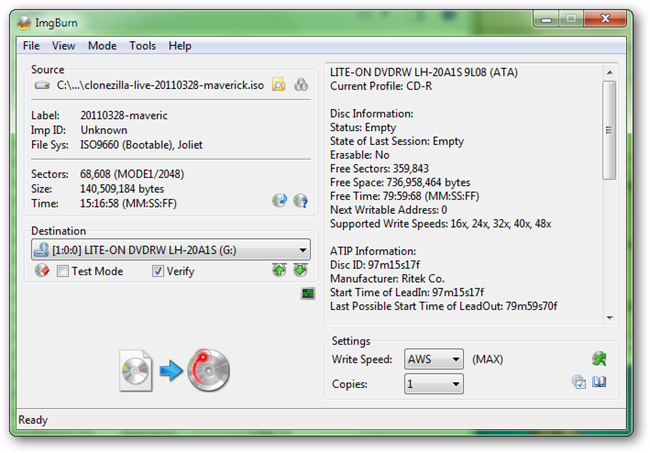Click the drive icon beside source path

point(42,85)
